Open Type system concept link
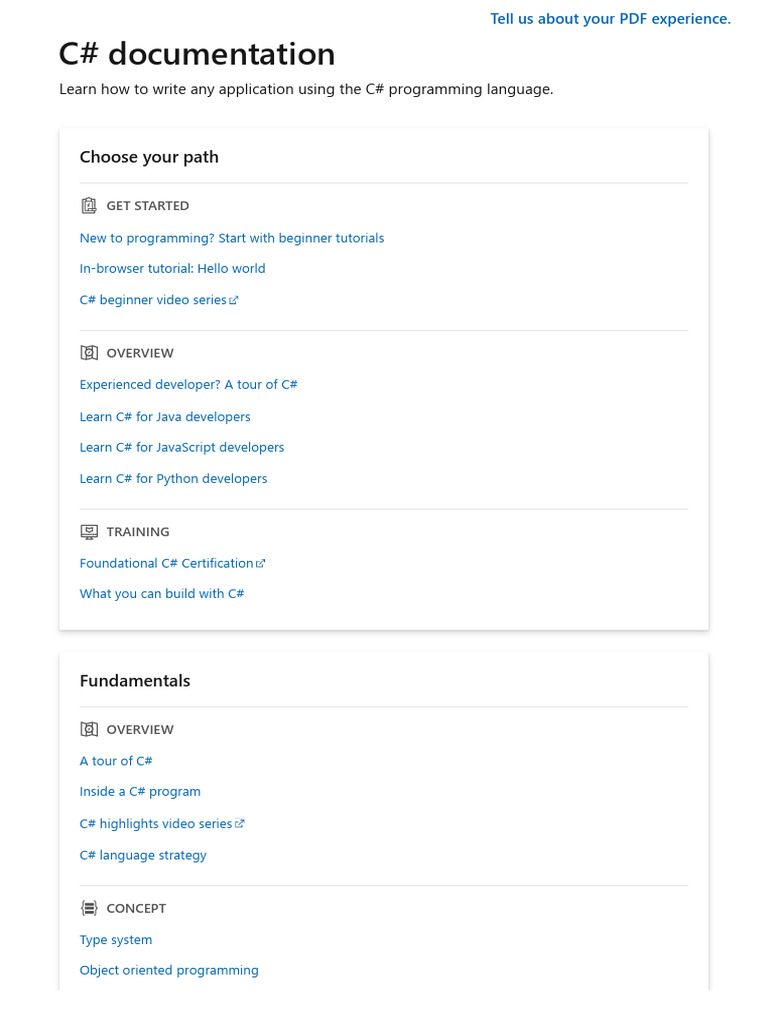Viewport: 768px width, 1024px height. coord(116,940)
